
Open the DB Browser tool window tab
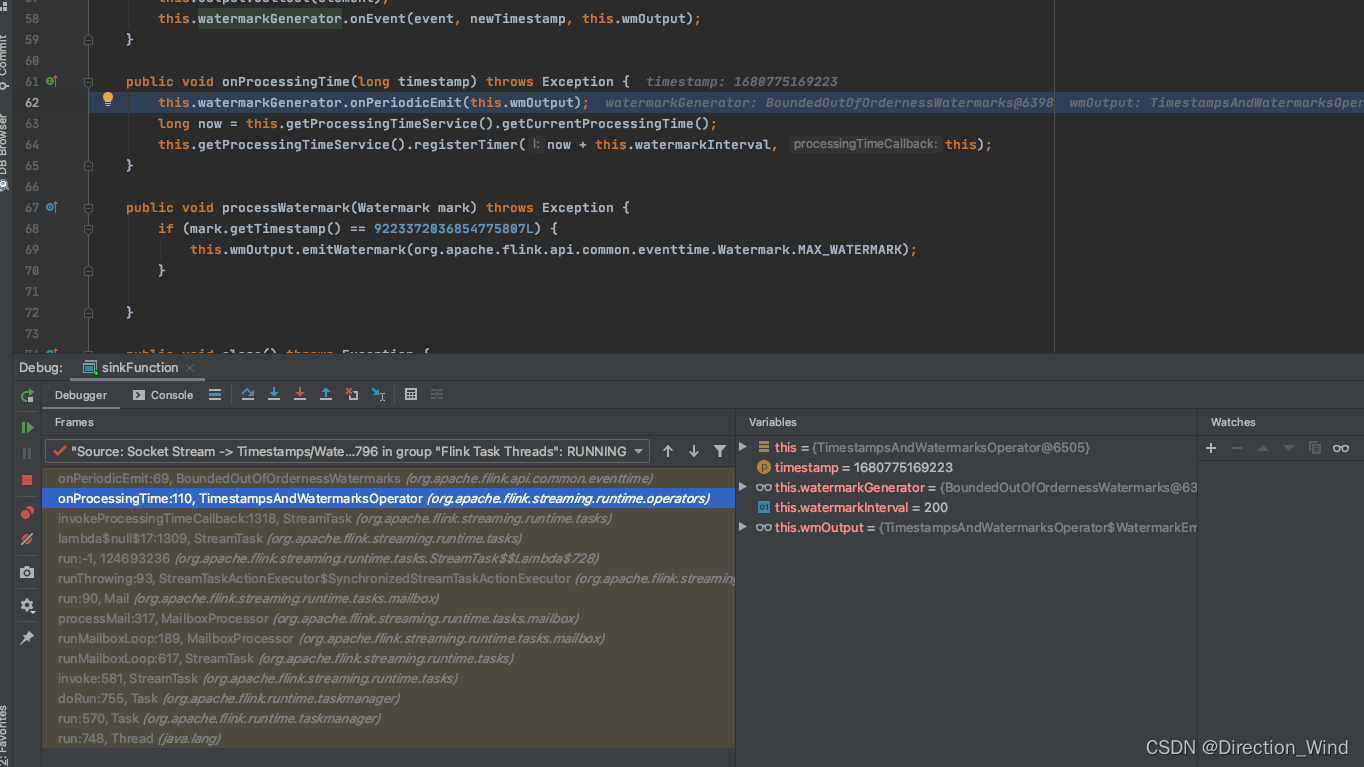[5, 152]
